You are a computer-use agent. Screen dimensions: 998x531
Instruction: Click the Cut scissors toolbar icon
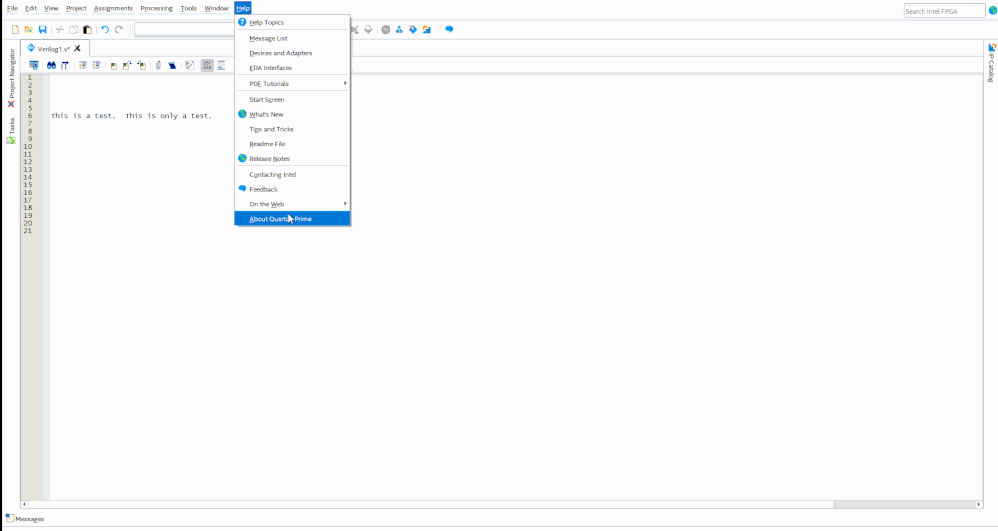(60, 29)
